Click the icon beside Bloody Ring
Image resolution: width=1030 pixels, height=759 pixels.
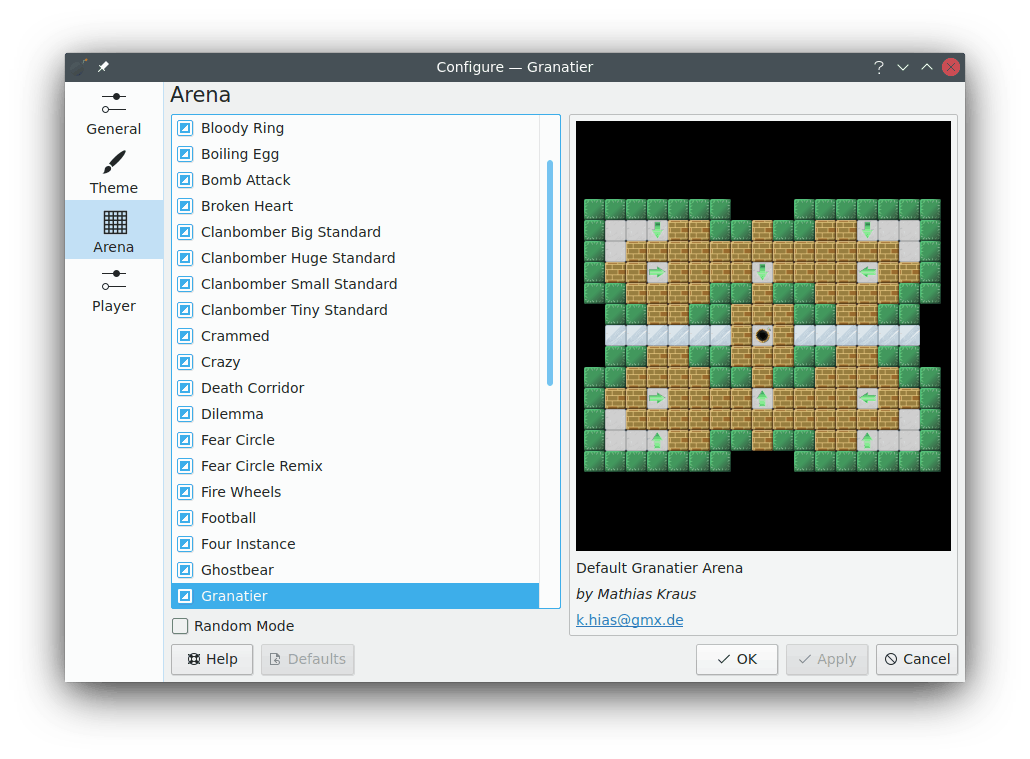(185, 128)
